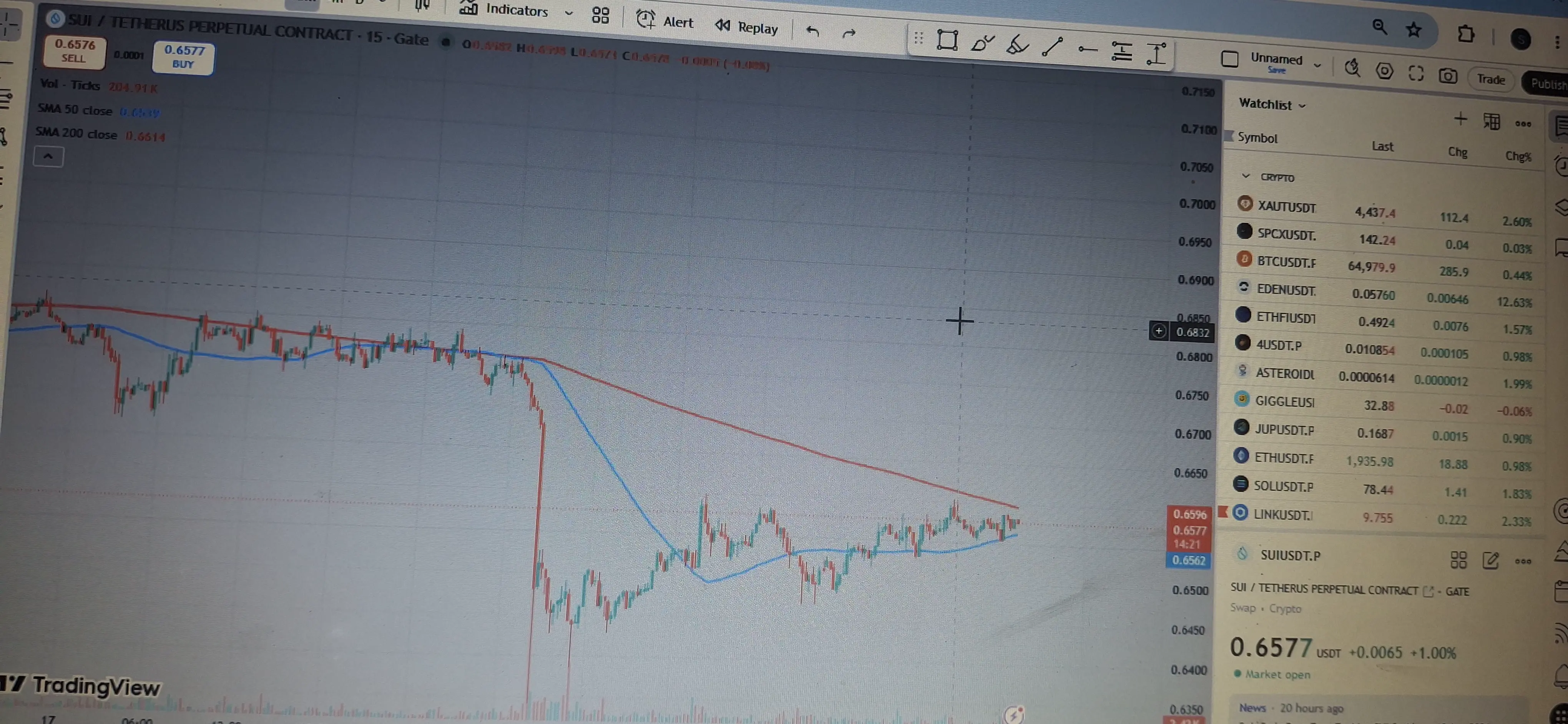Select the highlighter drawing tool

click(x=1017, y=45)
